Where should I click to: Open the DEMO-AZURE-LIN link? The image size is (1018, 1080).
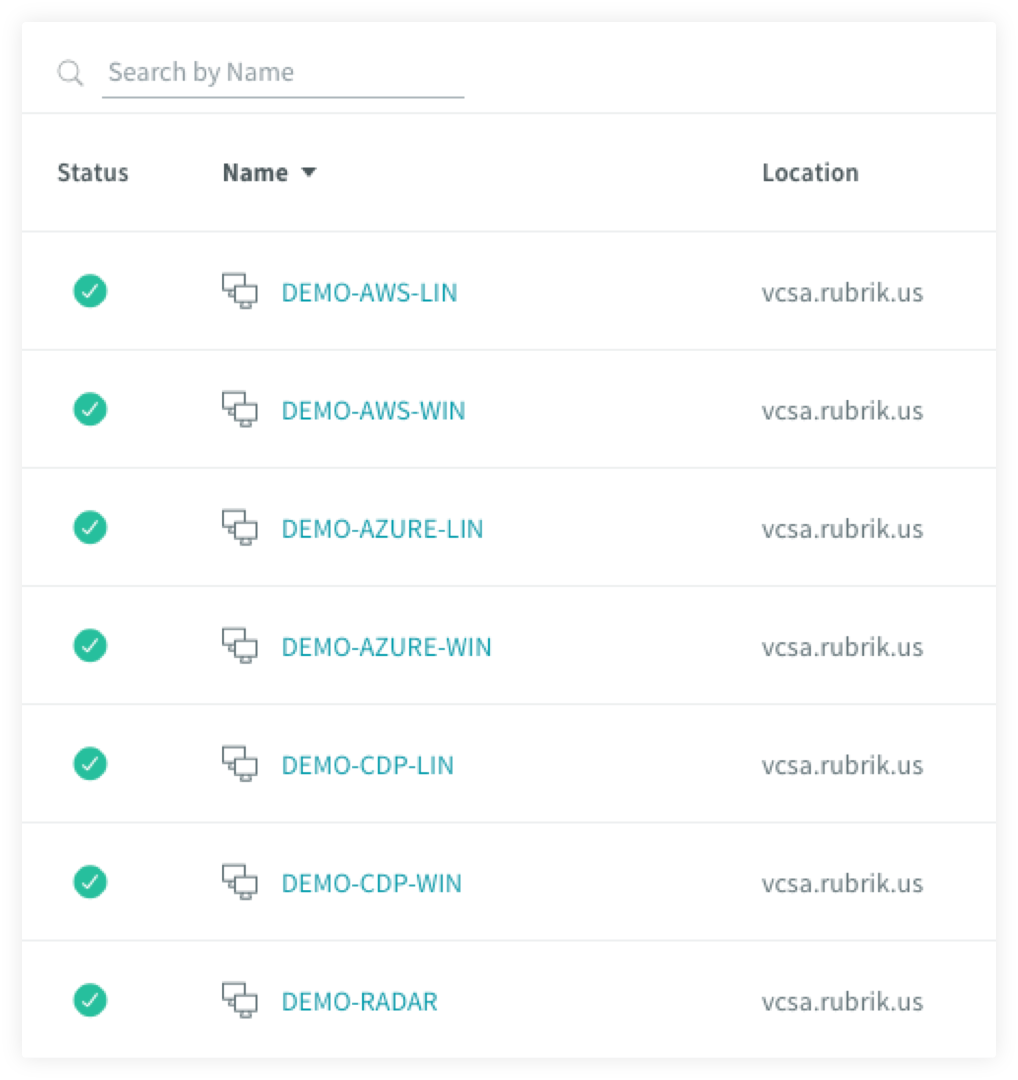(x=382, y=529)
